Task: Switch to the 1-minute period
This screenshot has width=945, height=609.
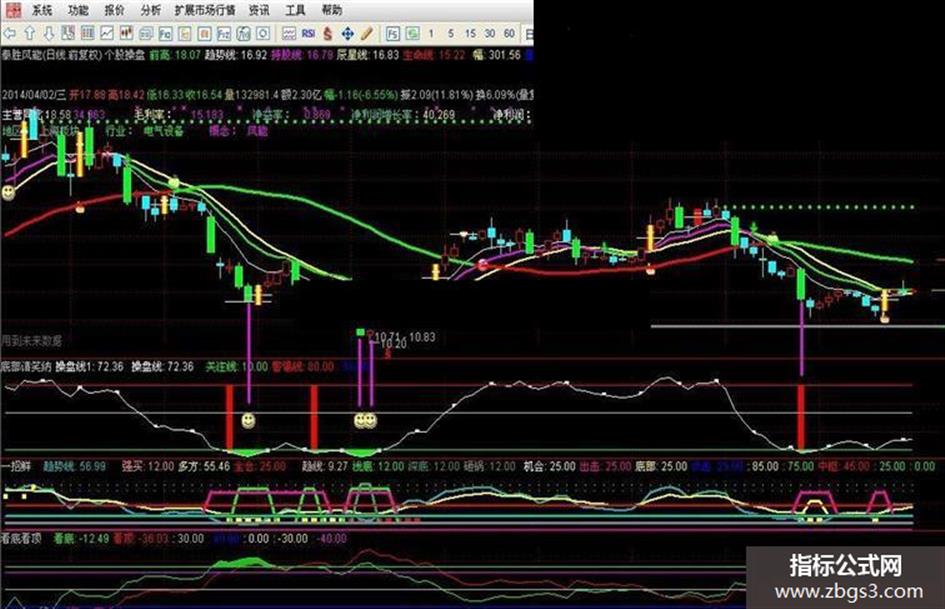Action: 431,34
